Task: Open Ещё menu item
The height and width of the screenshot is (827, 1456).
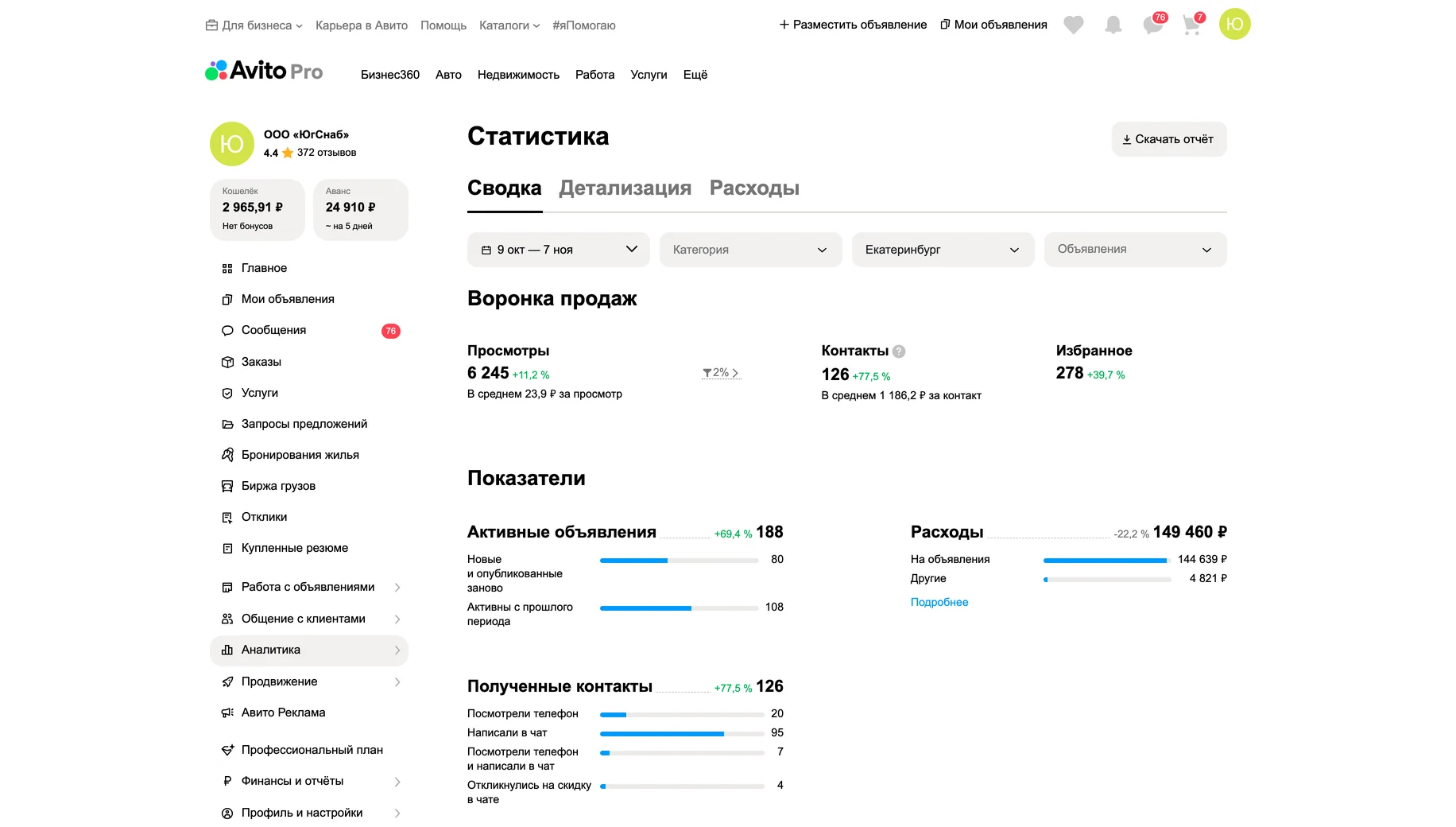Action: (x=695, y=75)
